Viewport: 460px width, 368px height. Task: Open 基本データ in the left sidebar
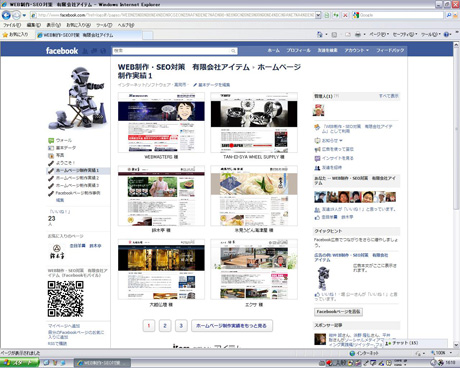click(66, 148)
